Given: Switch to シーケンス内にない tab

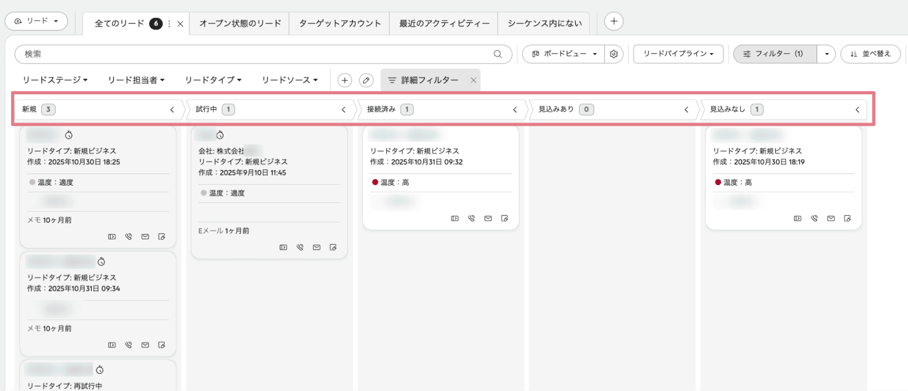Looking at the screenshot, I should click(x=544, y=24).
